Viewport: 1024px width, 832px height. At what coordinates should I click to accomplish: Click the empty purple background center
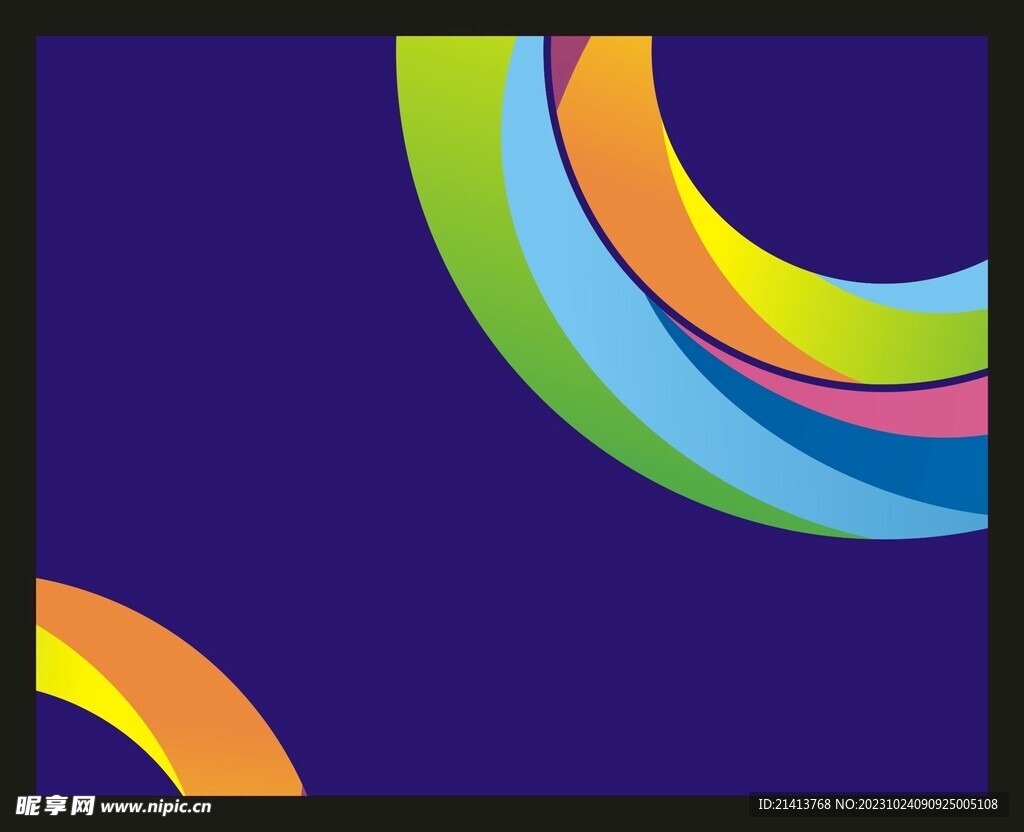tap(300, 350)
